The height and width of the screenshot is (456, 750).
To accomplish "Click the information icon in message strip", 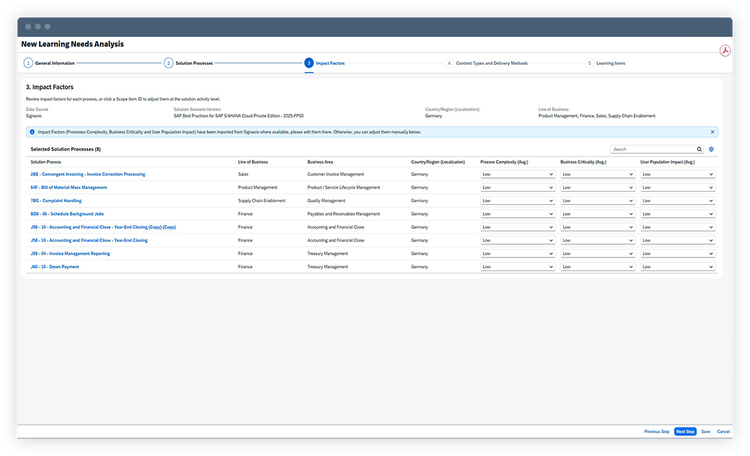I will coord(32,132).
